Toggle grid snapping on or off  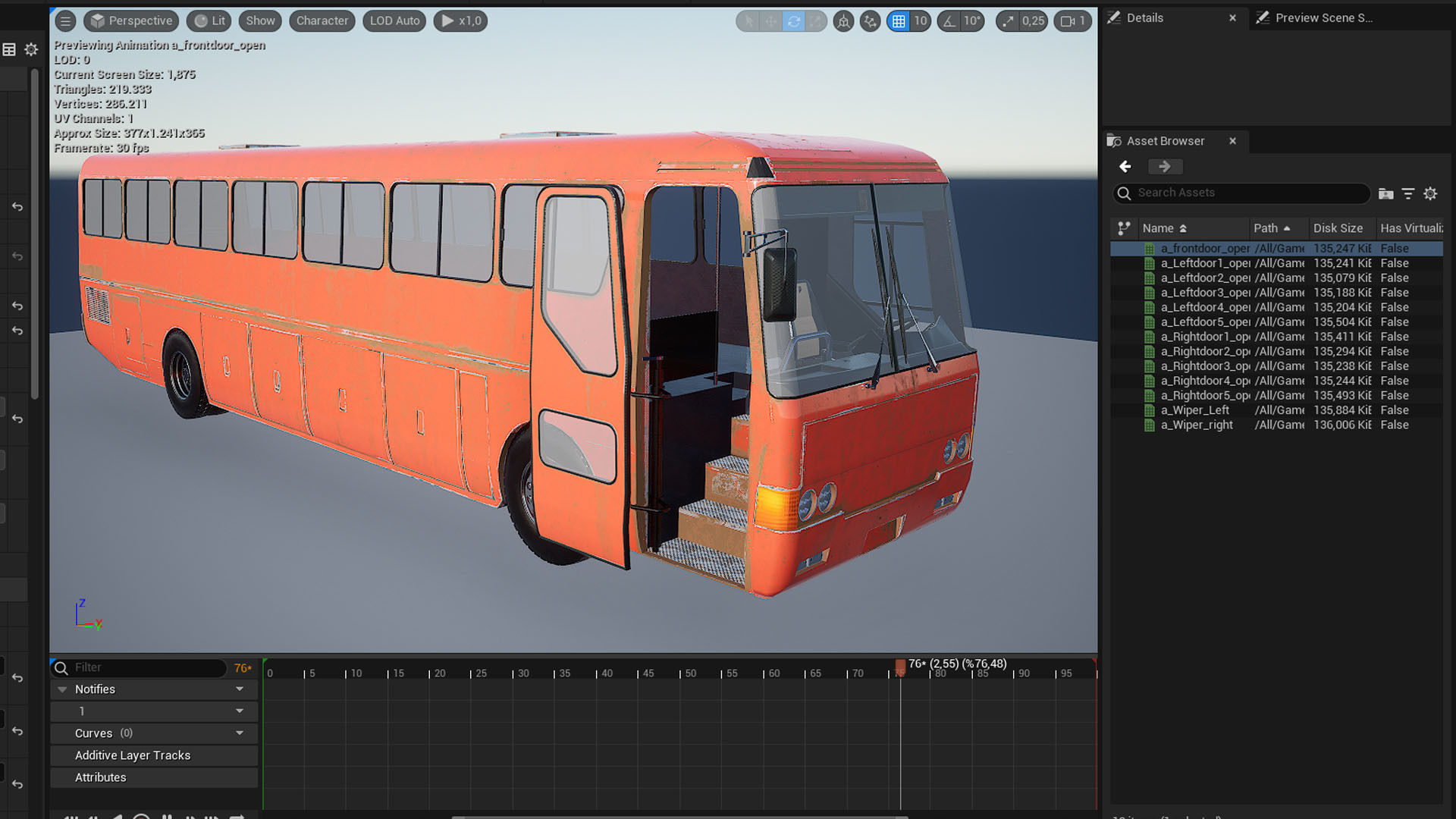(x=899, y=21)
